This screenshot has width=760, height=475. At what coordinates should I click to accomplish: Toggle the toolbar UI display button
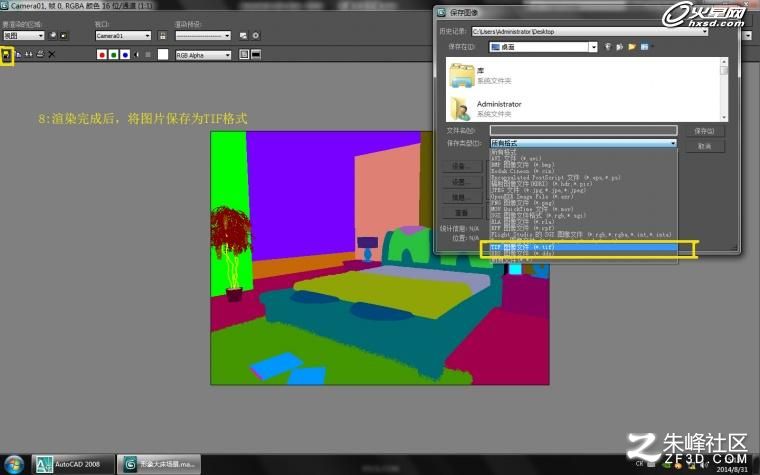tap(256, 55)
